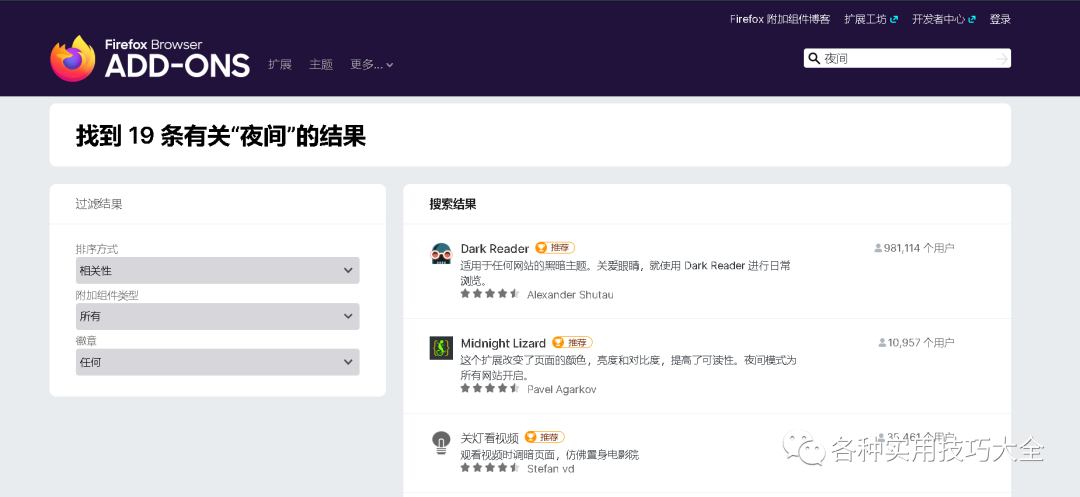Click author name Pavel Agarkov

561,390
